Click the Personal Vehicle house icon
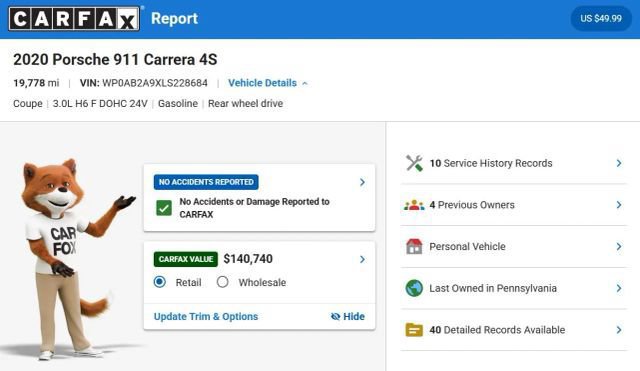The width and height of the screenshot is (640, 371). [x=414, y=247]
